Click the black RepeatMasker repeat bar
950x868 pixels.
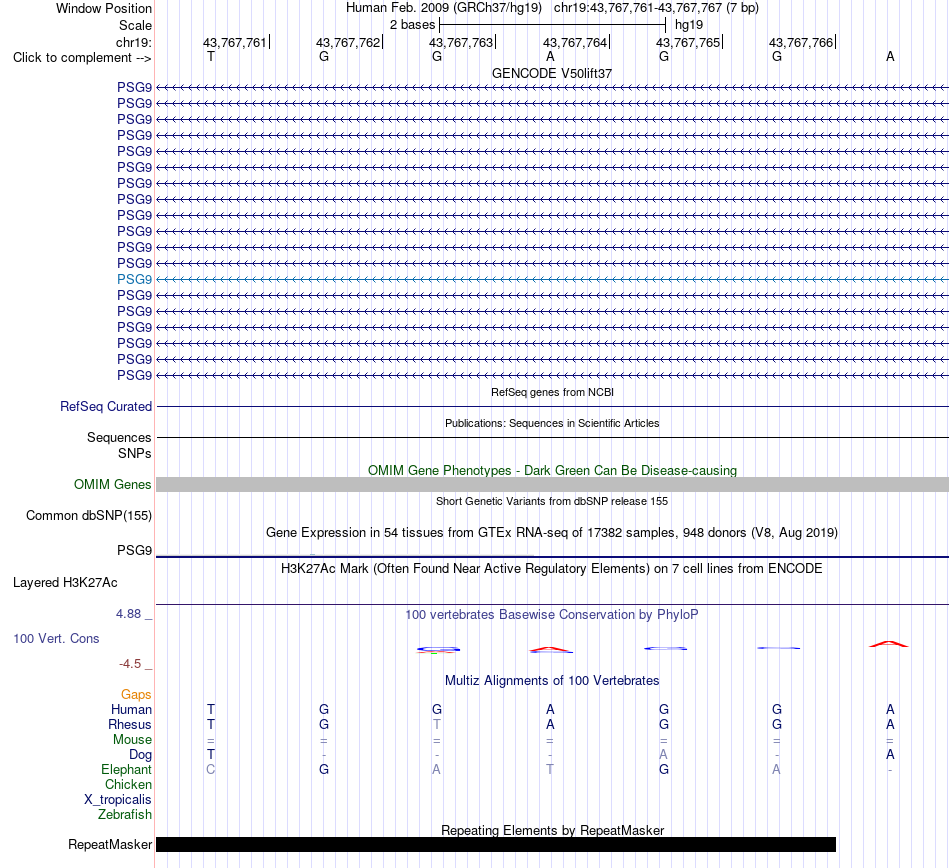click(496, 844)
